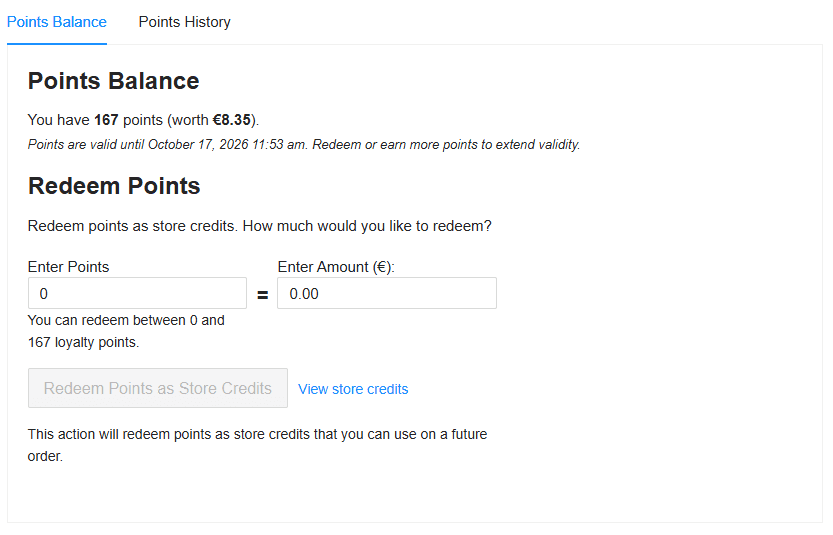Image resolution: width=833 pixels, height=535 pixels.
Task: Click the Redeem Points section heading
Action: pyautogui.click(x=114, y=186)
